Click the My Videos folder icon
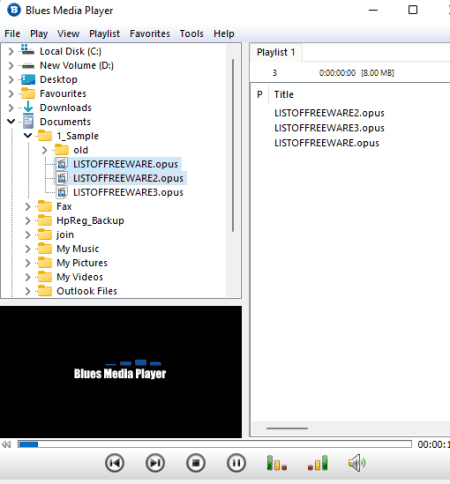Image resolution: width=450 pixels, height=484 pixels. [x=45, y=277]
